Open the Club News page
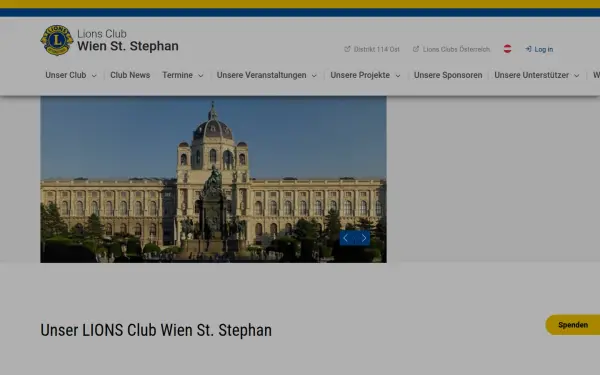Image resolution: width=600 pixels, height=375 pixels. 130,75
